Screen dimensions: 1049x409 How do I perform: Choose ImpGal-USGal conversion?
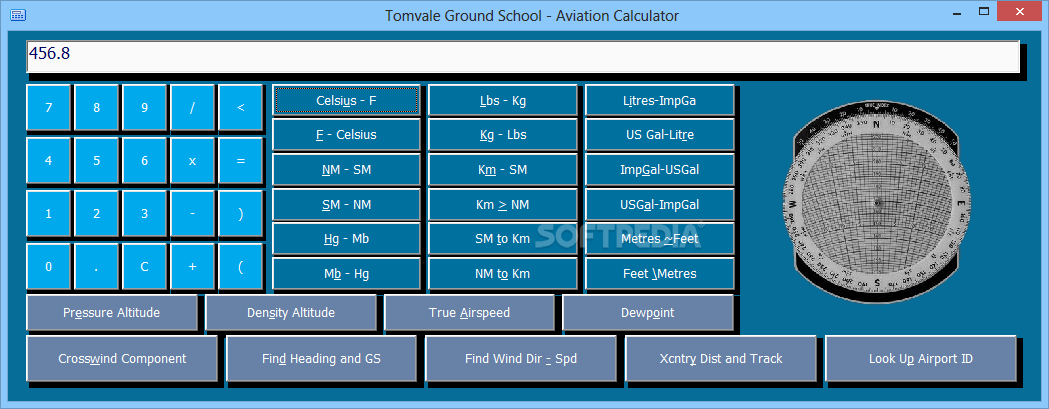click(660, 169)
